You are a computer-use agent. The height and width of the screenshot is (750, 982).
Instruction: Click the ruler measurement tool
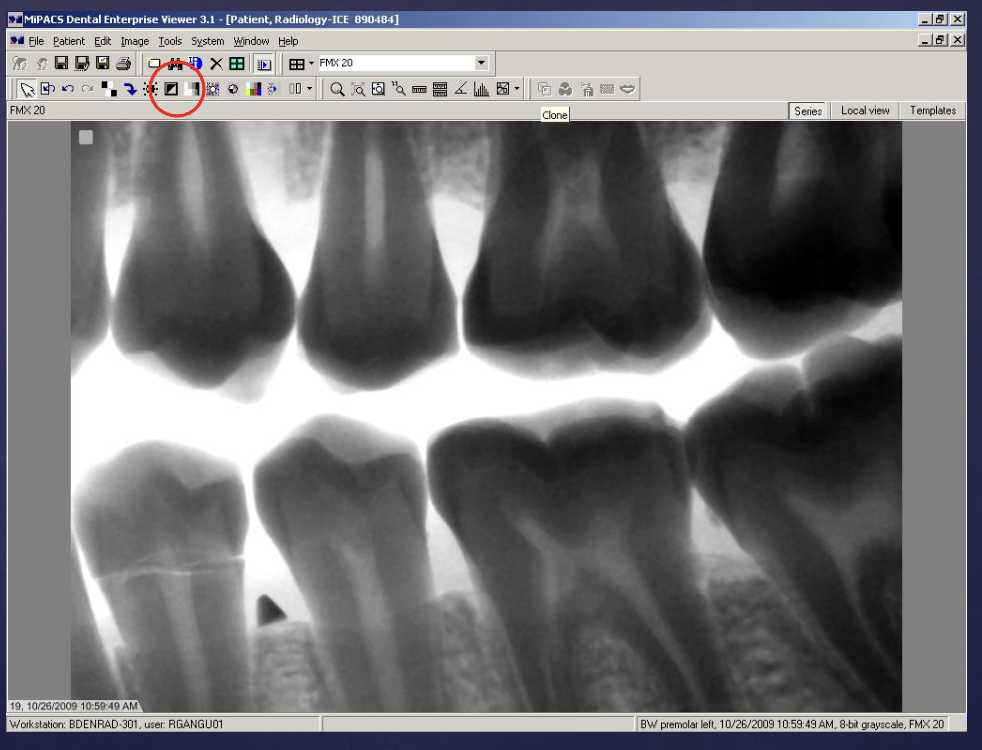click(x=419, y=89)
